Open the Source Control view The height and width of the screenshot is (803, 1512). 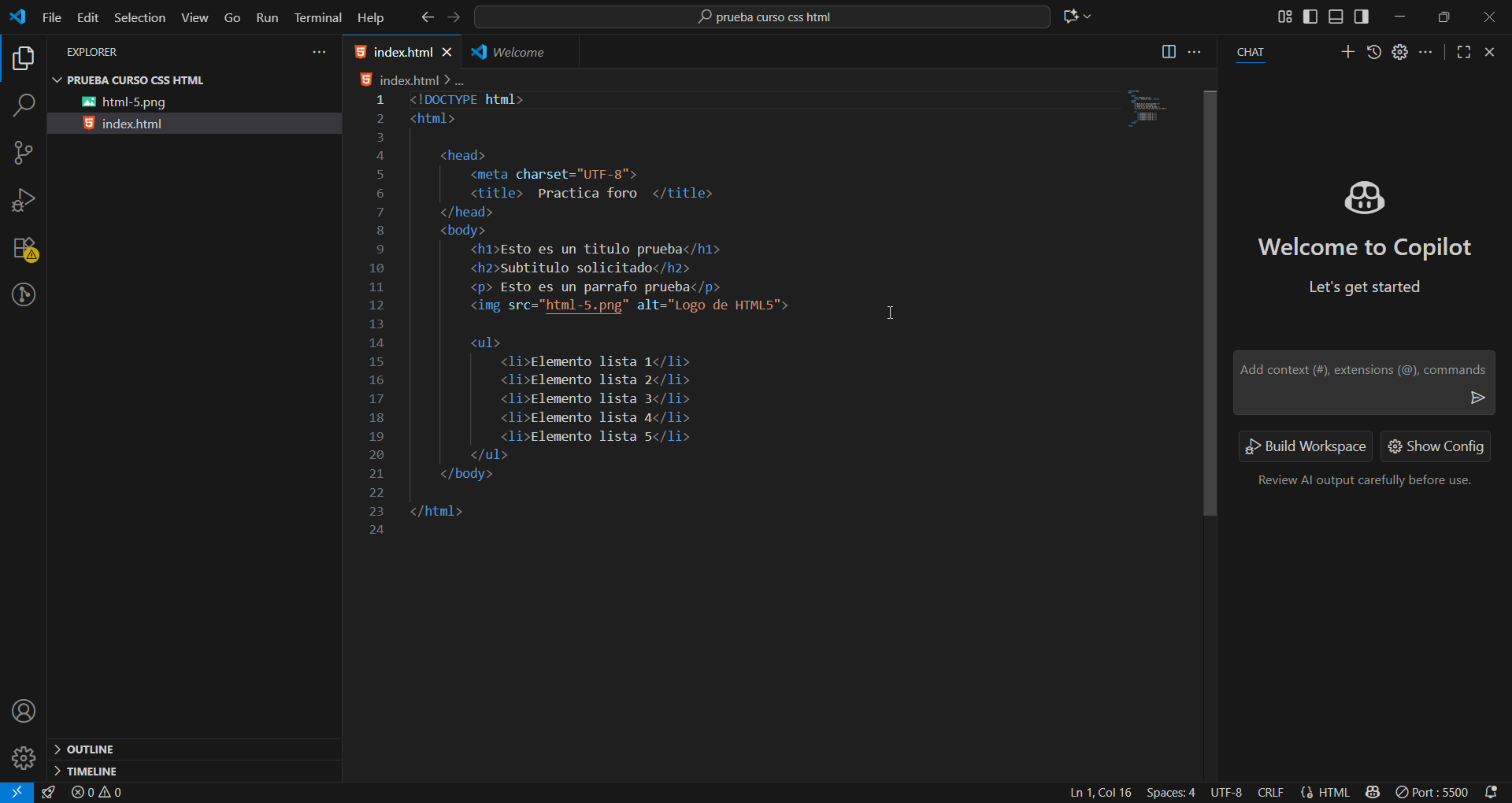(24, 153)
